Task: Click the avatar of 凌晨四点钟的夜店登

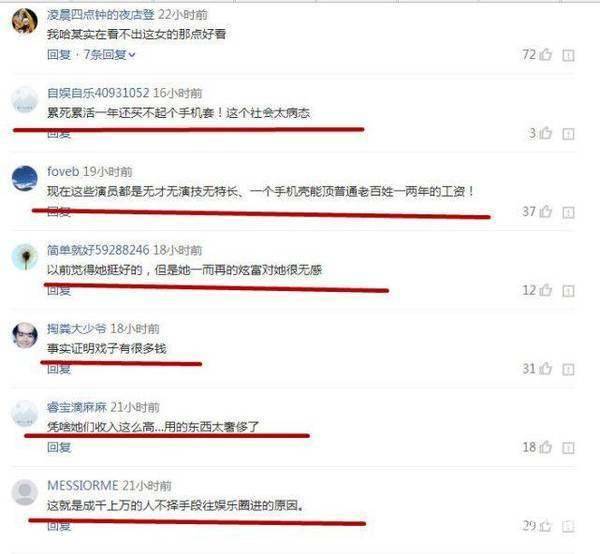Action: click(25, 21)
